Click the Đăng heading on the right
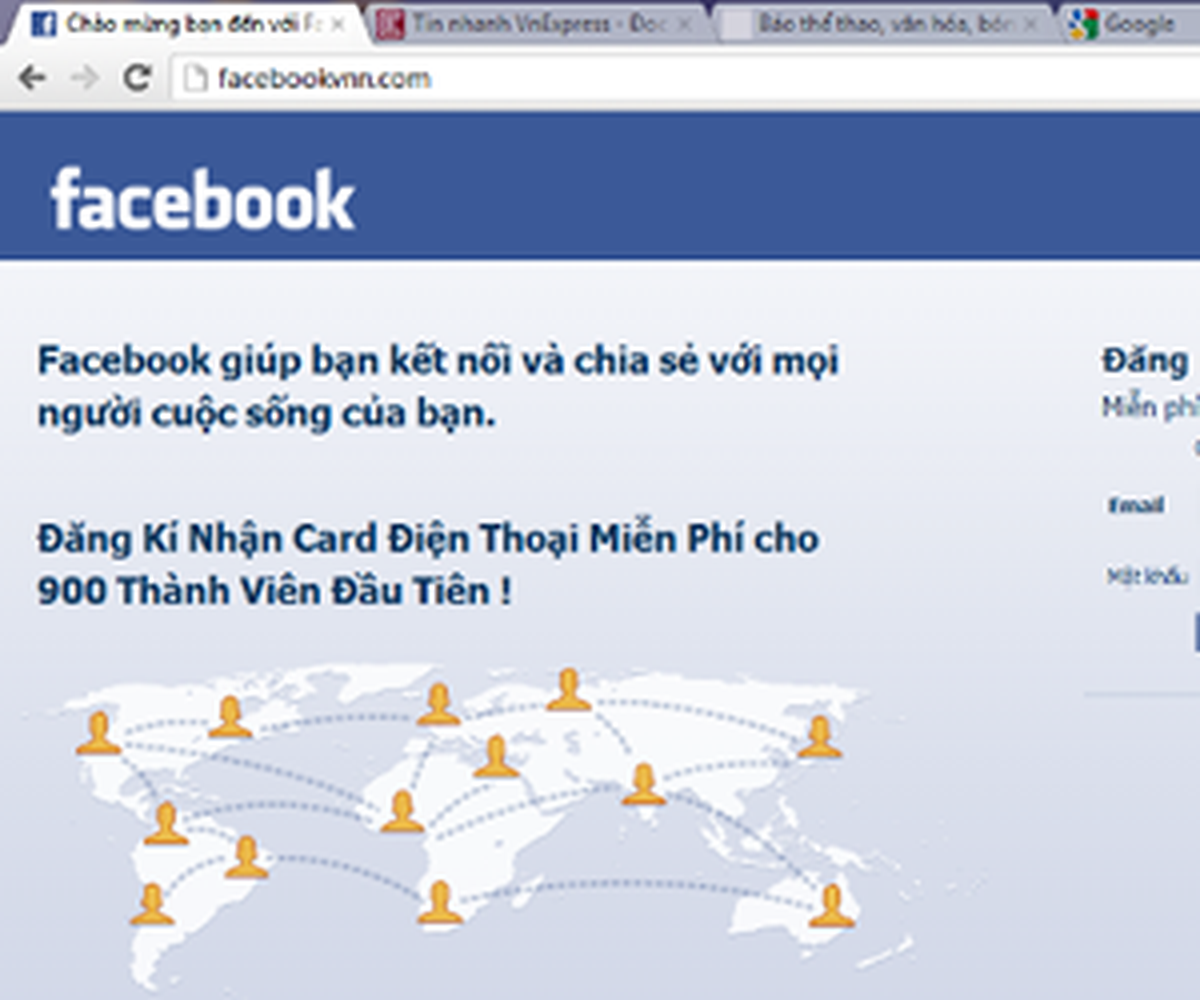Screen dimensions: 1200x1000 pyautogui.click(x=1145, y=360)
